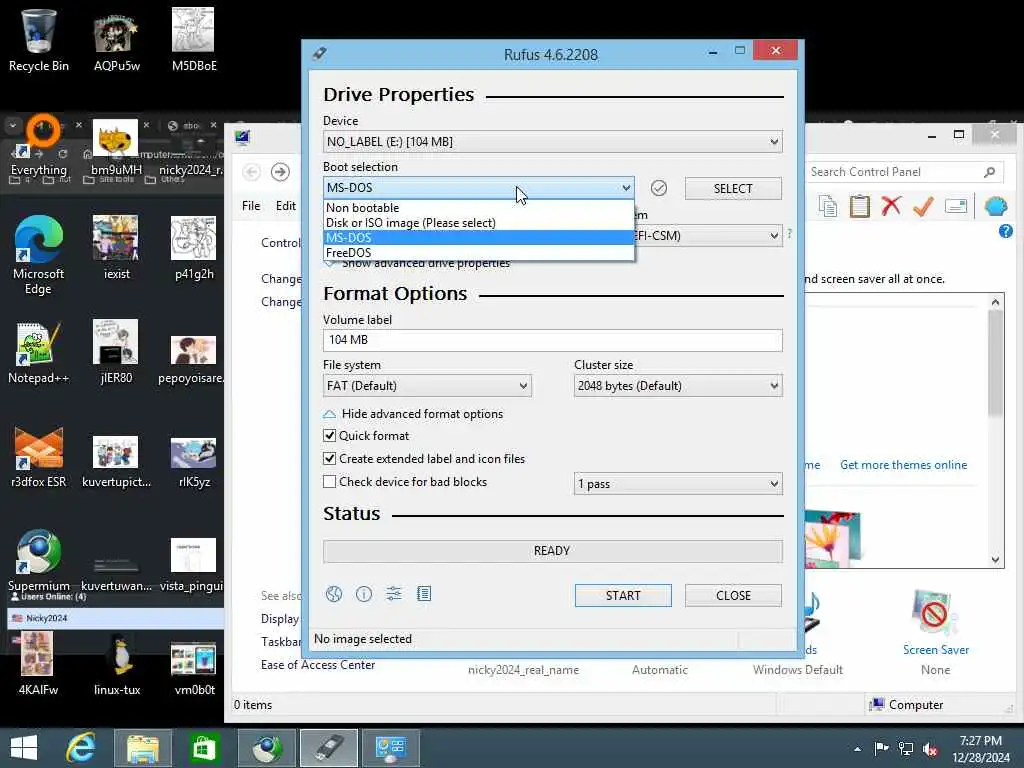Click the Rufus title bar USB icon
1024x768 pixels.
319,53
